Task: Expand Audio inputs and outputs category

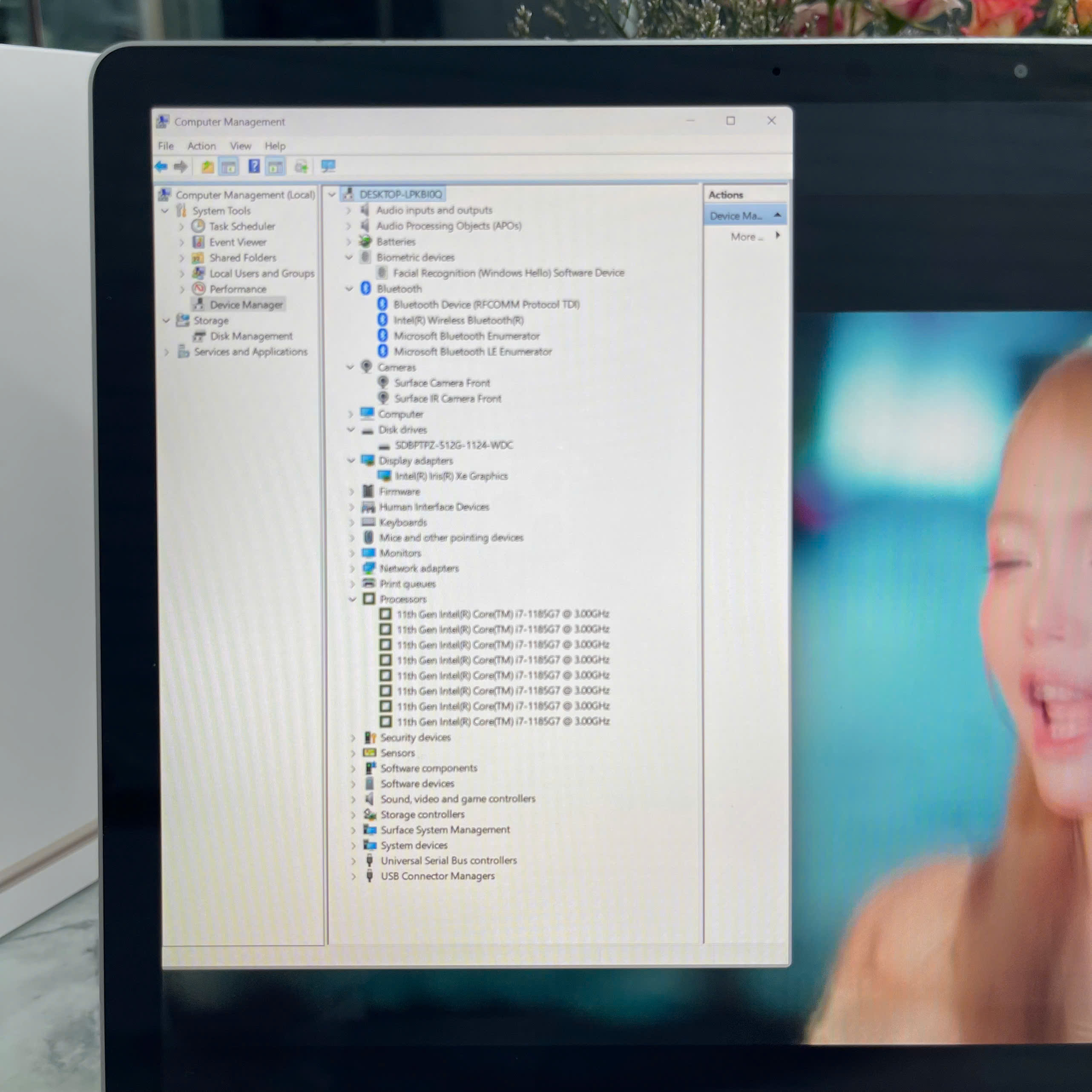Action: coord(349,210)
